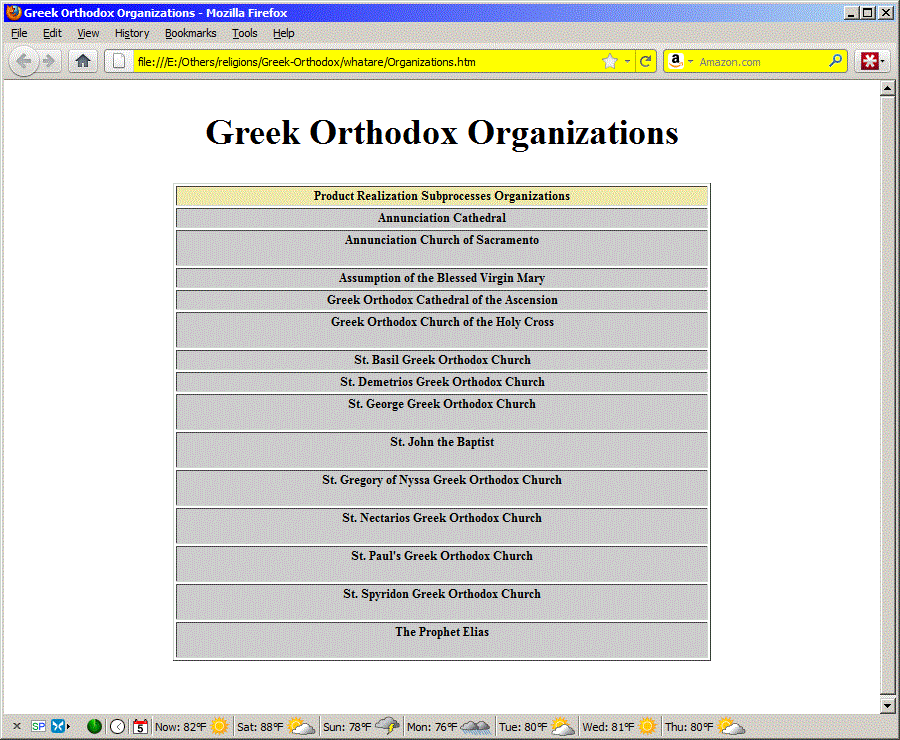
Task: Open The Prophet Elias link
Action: point(442,632)
